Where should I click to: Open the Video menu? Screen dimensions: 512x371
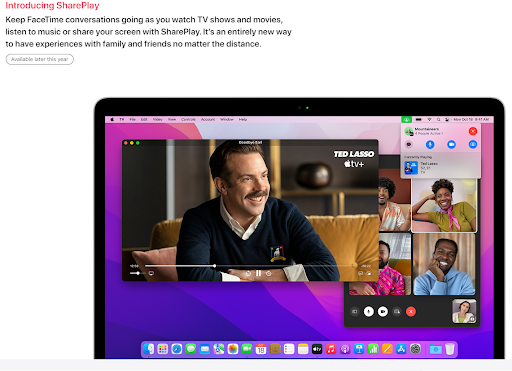[x=158, y=119]
